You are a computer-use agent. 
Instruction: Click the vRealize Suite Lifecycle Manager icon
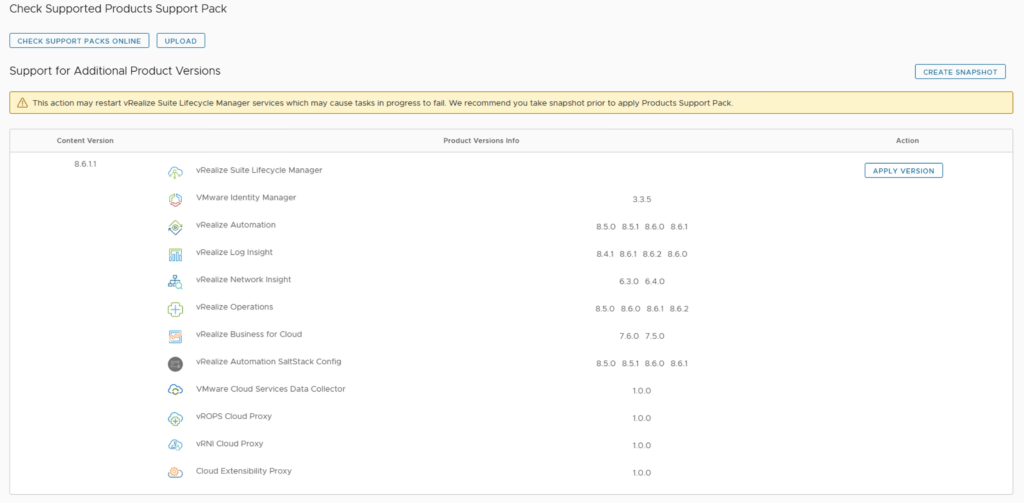(175, 172)
